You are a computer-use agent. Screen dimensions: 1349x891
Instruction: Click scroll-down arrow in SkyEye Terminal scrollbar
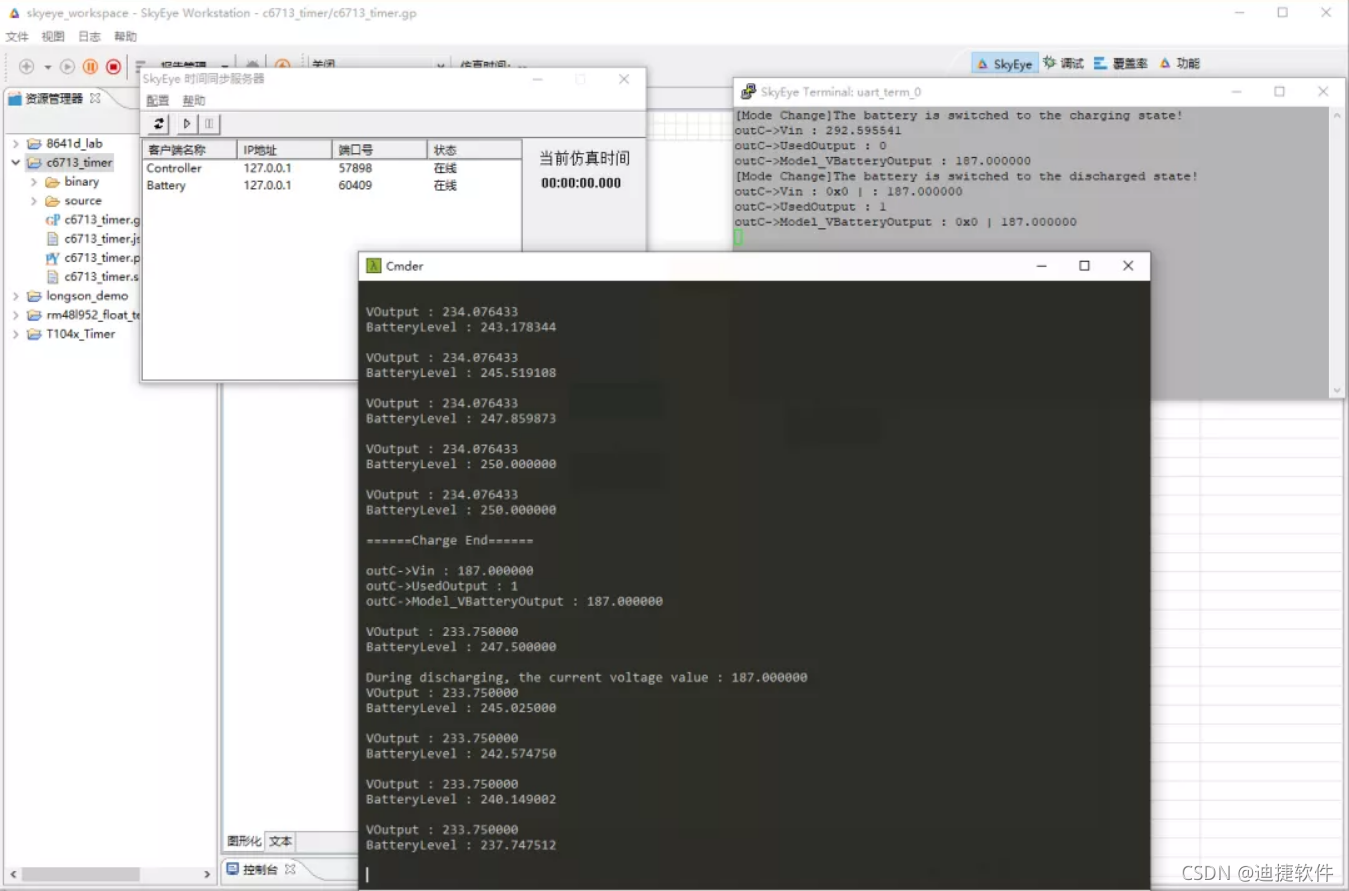pos(1337,390)
